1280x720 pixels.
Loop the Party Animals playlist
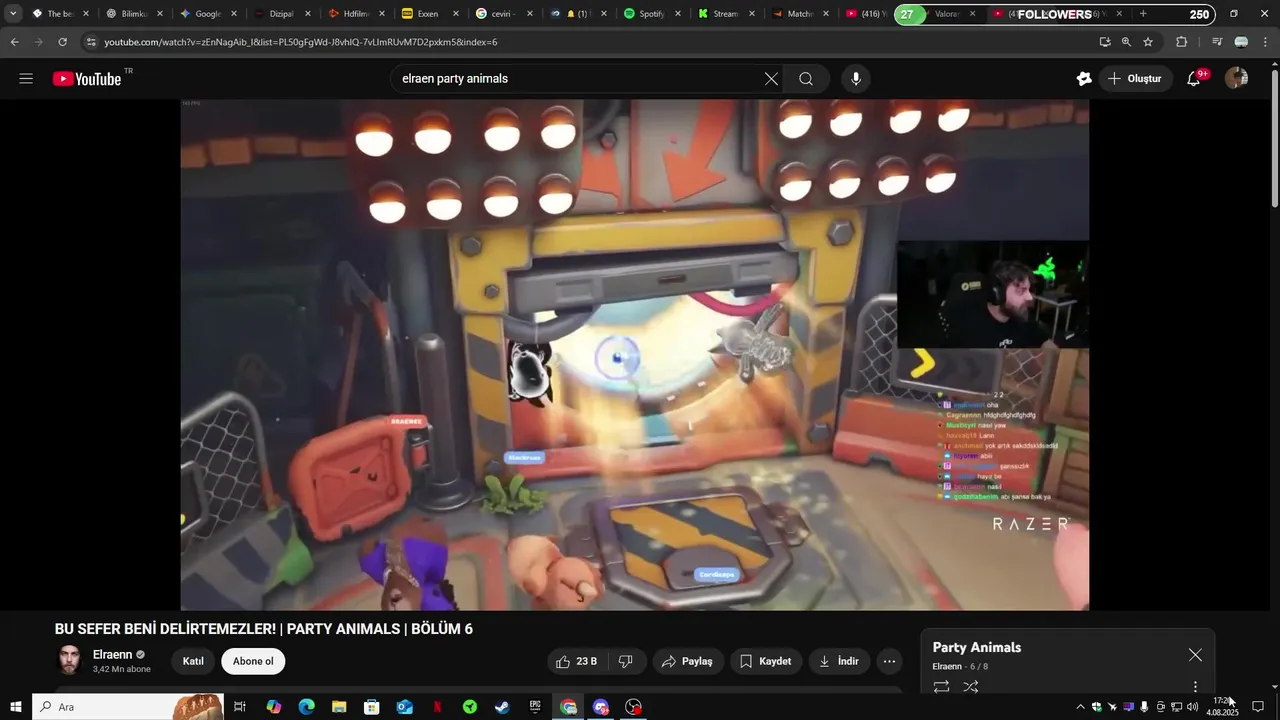941,687
